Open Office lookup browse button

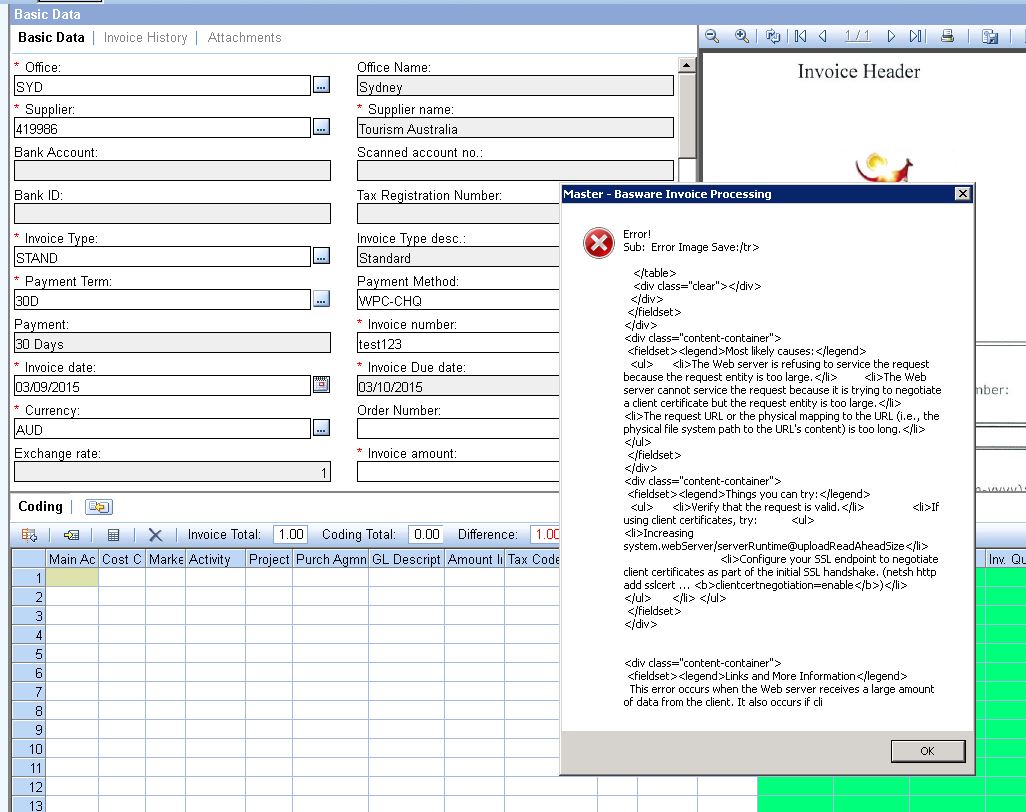point(321,85)
